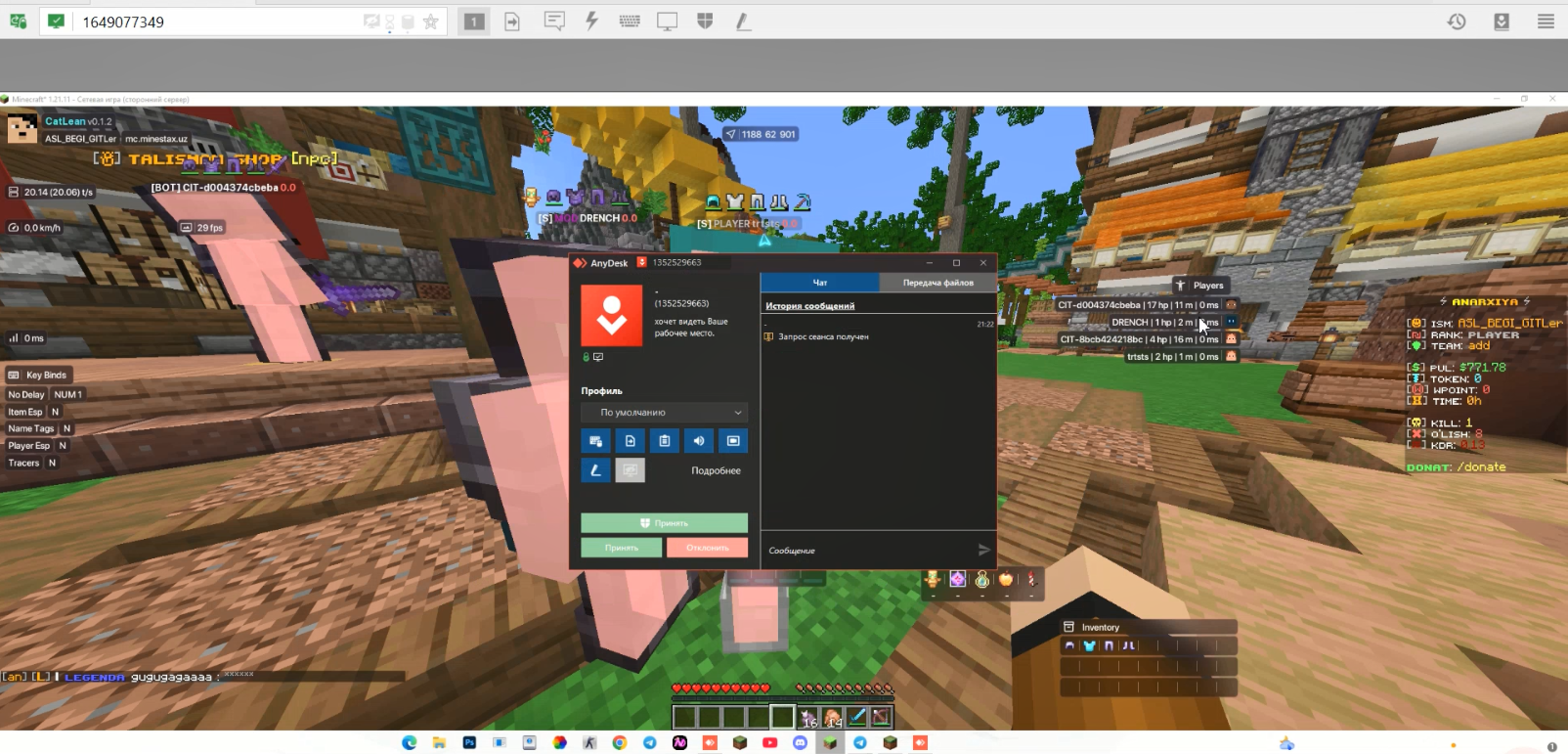Click the Tracers key bind entry
1568x754 pixels.
point(32,464)
